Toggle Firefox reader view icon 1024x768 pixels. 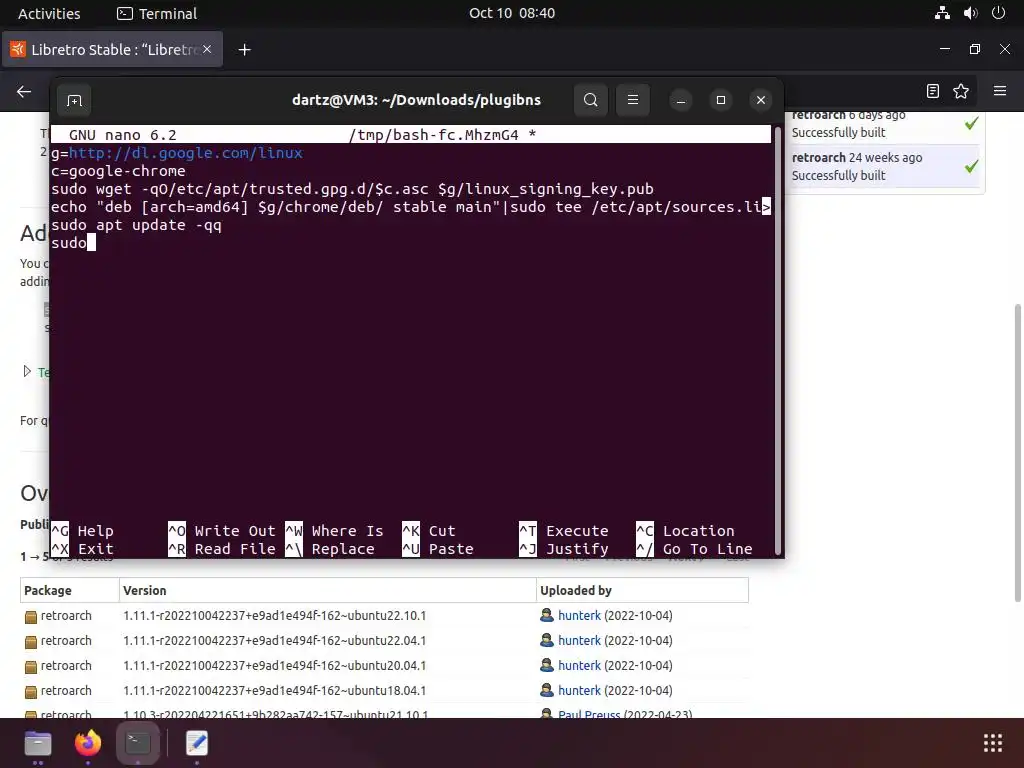933,91
